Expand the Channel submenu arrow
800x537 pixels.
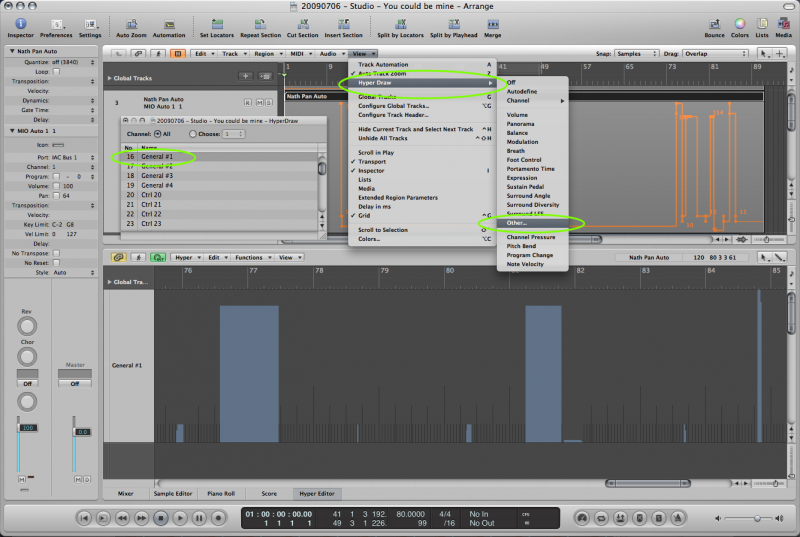click(x=562, y=101)
